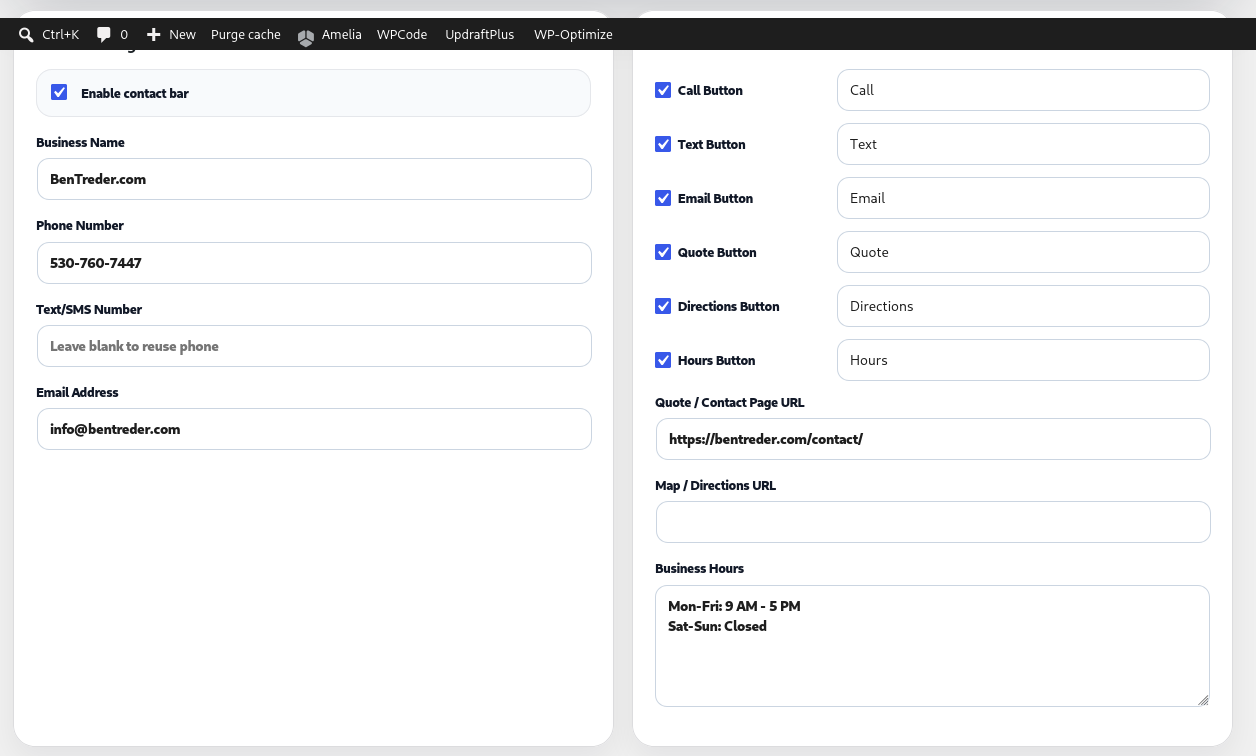Viewport: 1256px width, 756px height.
Task: Open the New content menu
Action: point(171,34)
